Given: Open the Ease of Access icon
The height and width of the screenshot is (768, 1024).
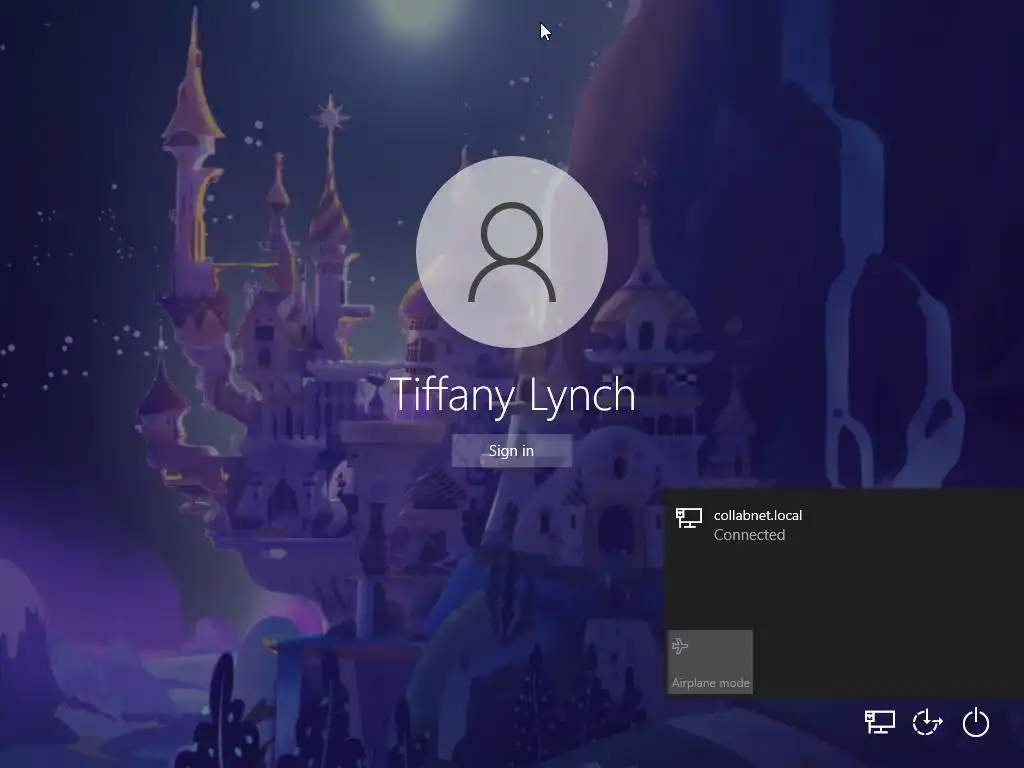Looking at the screenshot, I should [x=927, y=722].
